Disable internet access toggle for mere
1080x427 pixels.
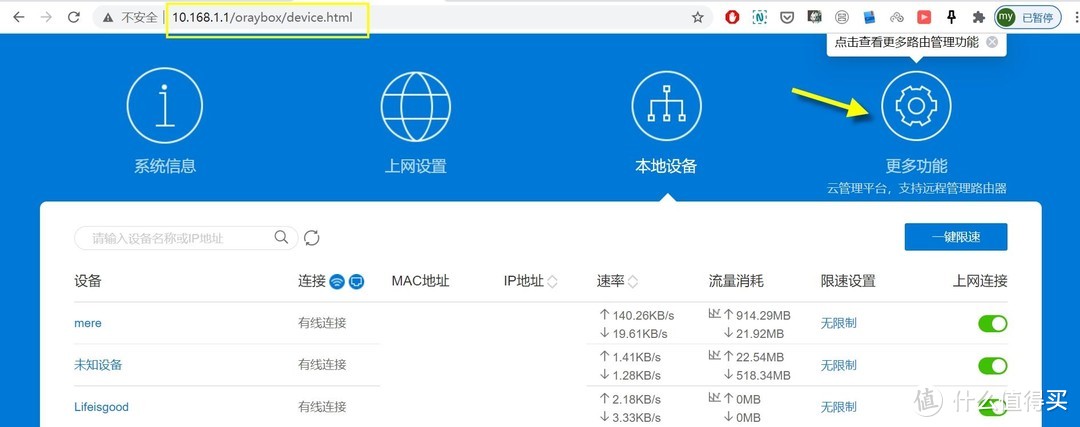[993, 324]
